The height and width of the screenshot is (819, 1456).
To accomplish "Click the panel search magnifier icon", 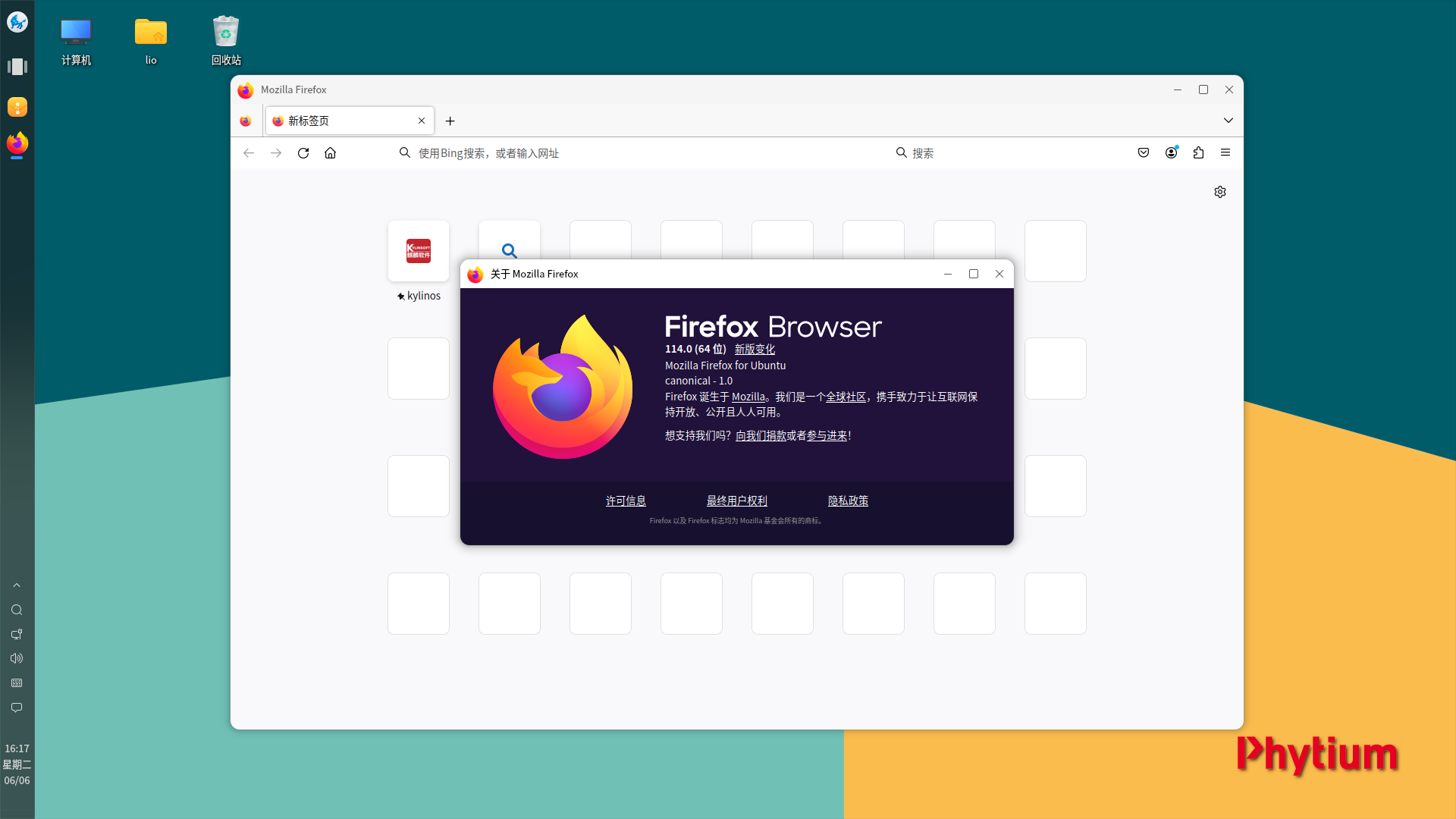I will point(17,610).
